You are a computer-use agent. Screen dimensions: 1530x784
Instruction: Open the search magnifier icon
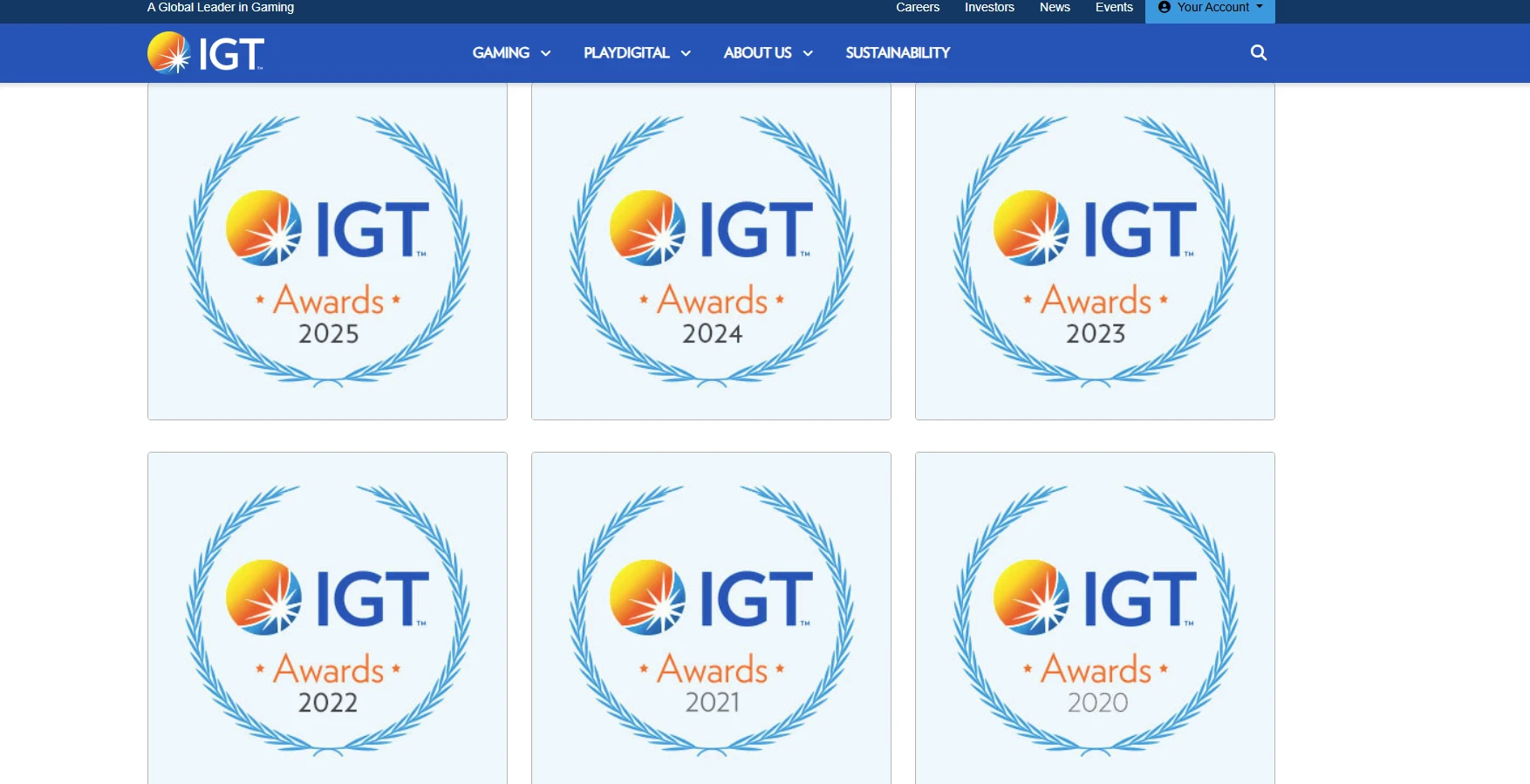click(x=1258, y=52)
